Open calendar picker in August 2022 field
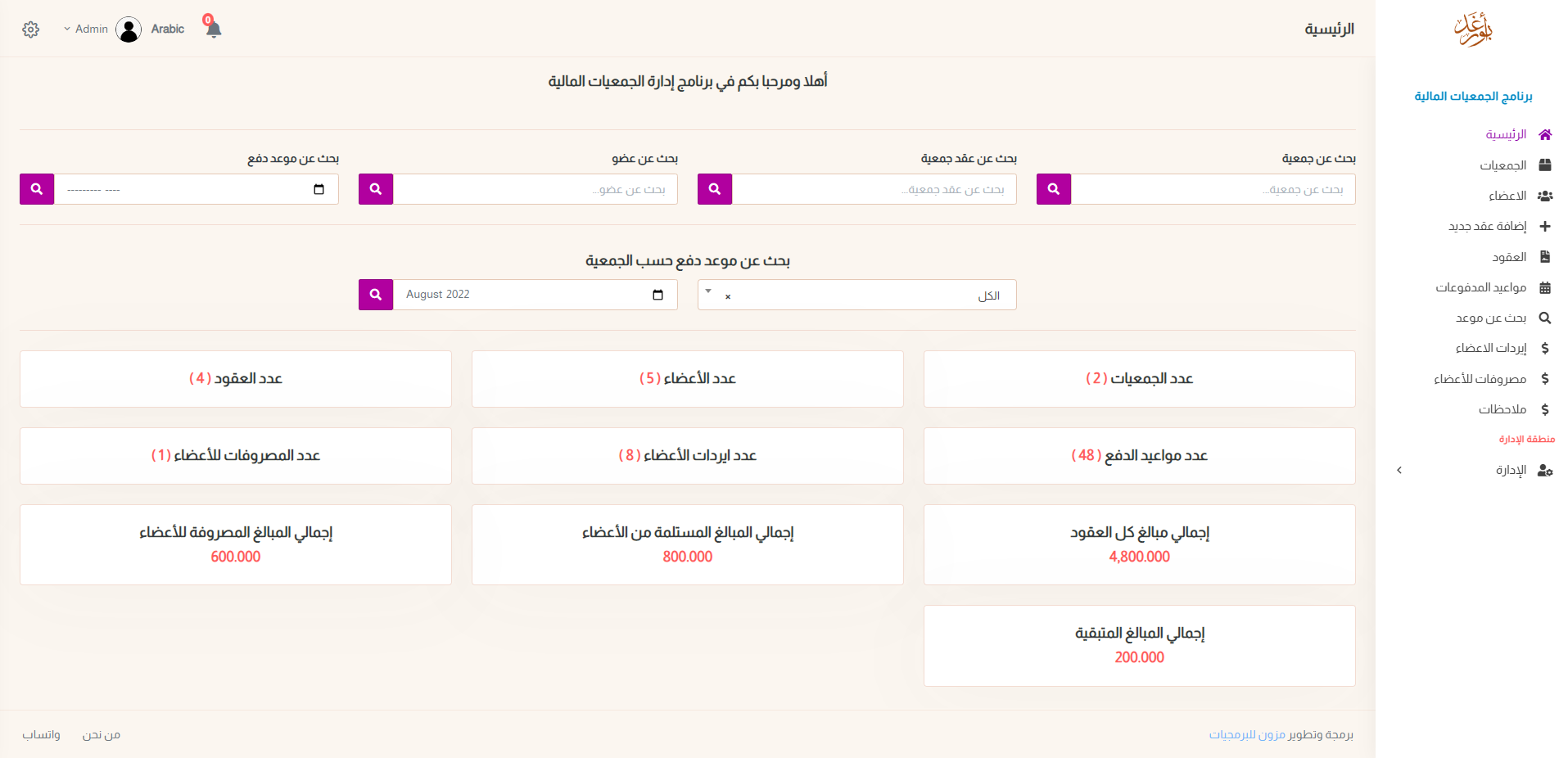The image size is (1568, 758). [x=657, y=295]
